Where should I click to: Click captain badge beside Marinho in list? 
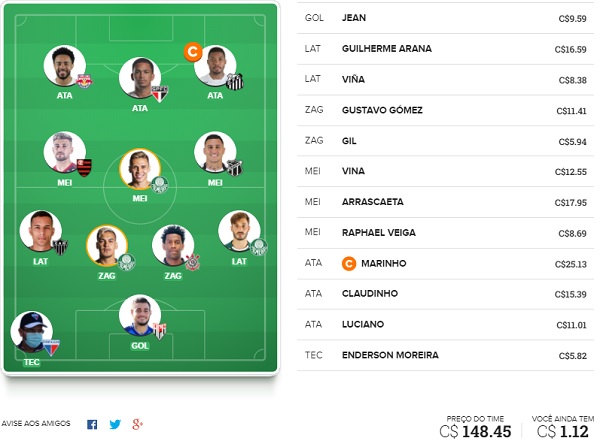349,263
